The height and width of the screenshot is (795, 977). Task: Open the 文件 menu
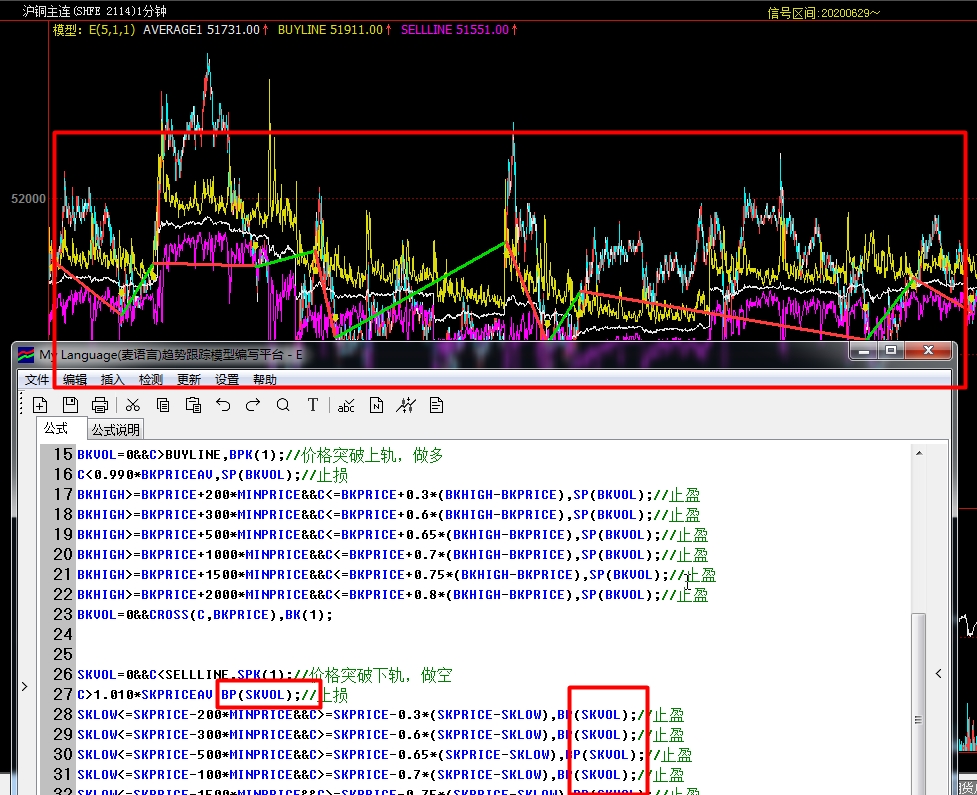coord(37,380)
